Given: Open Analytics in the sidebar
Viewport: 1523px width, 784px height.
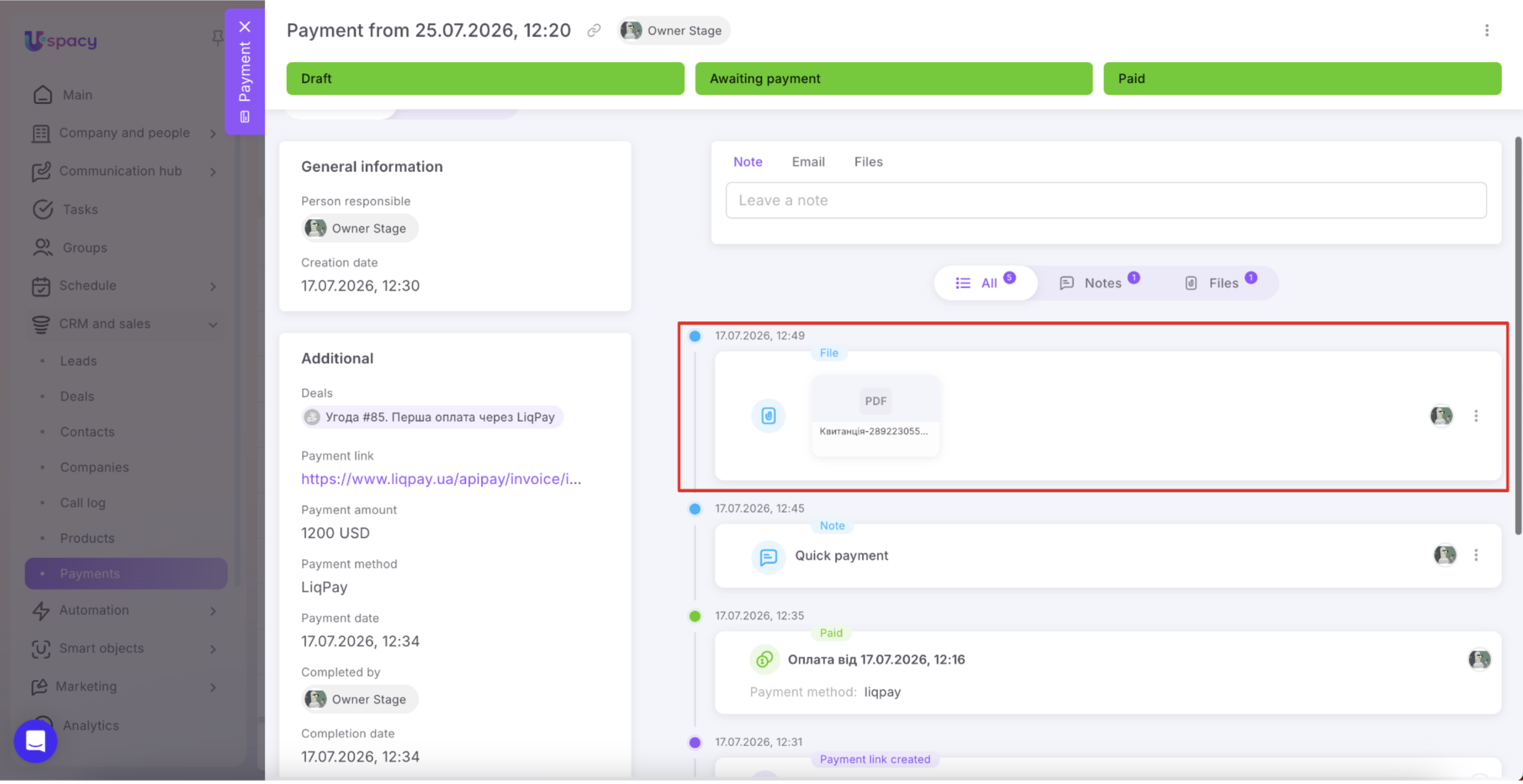Looking at the screenshot, I should 91,725.
